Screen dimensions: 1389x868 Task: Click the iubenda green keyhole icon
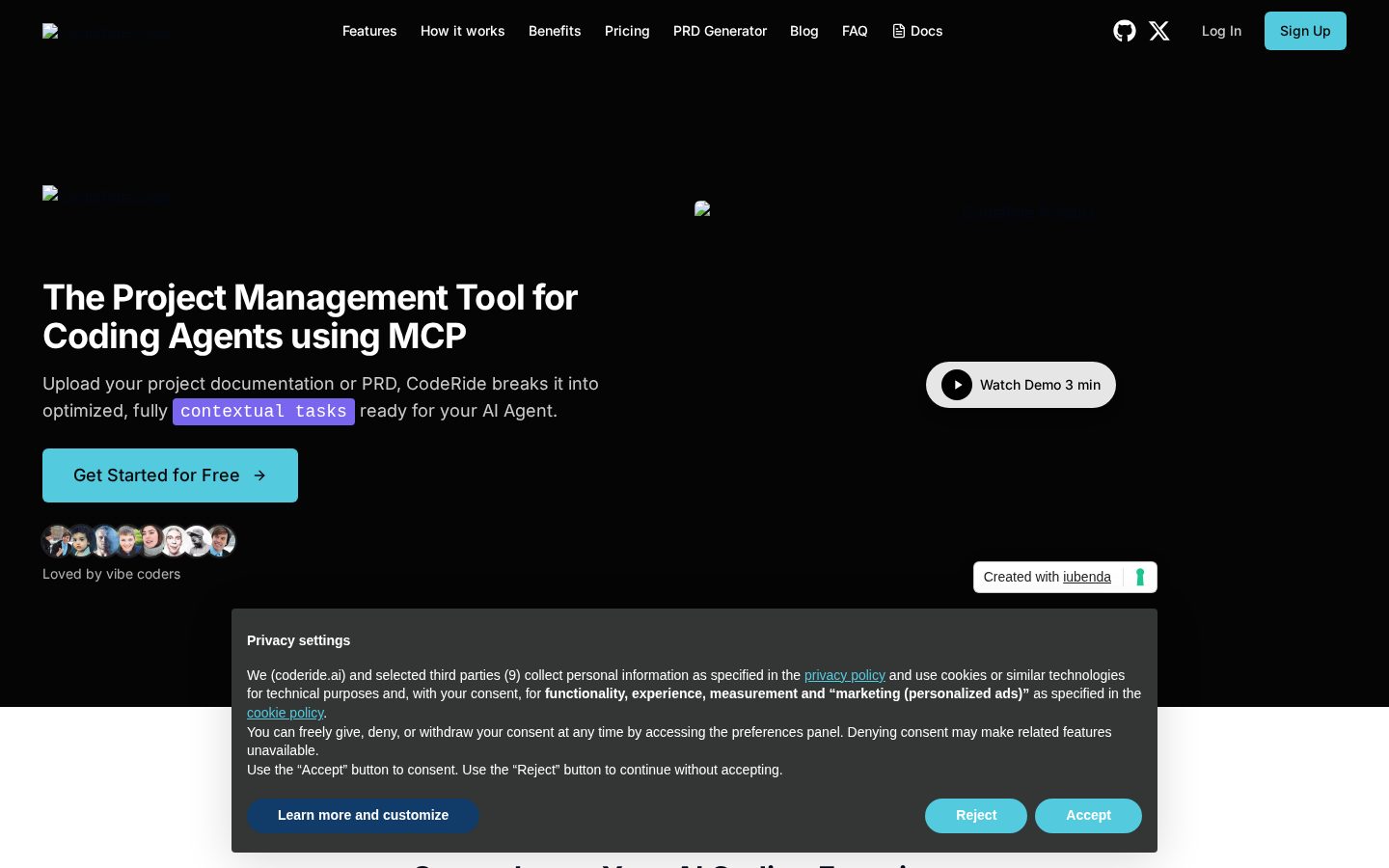point(1140,577)
